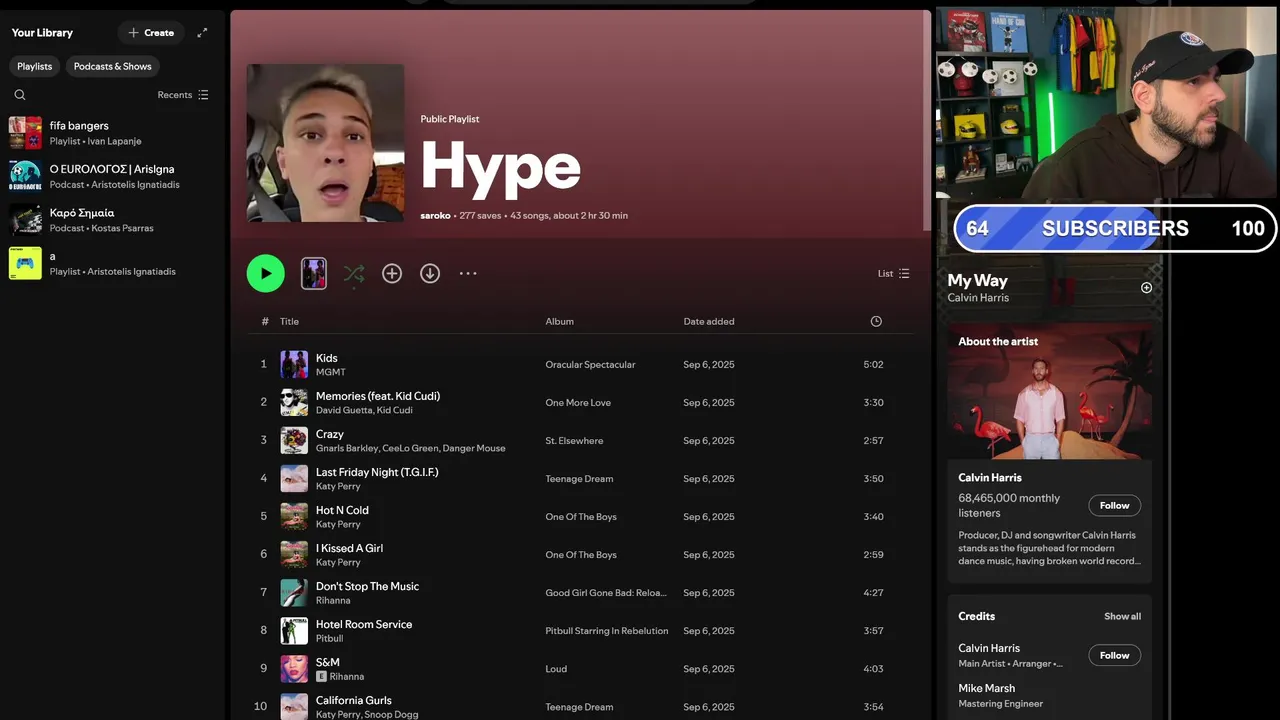Expand Your Library to full view

point(202,32)
